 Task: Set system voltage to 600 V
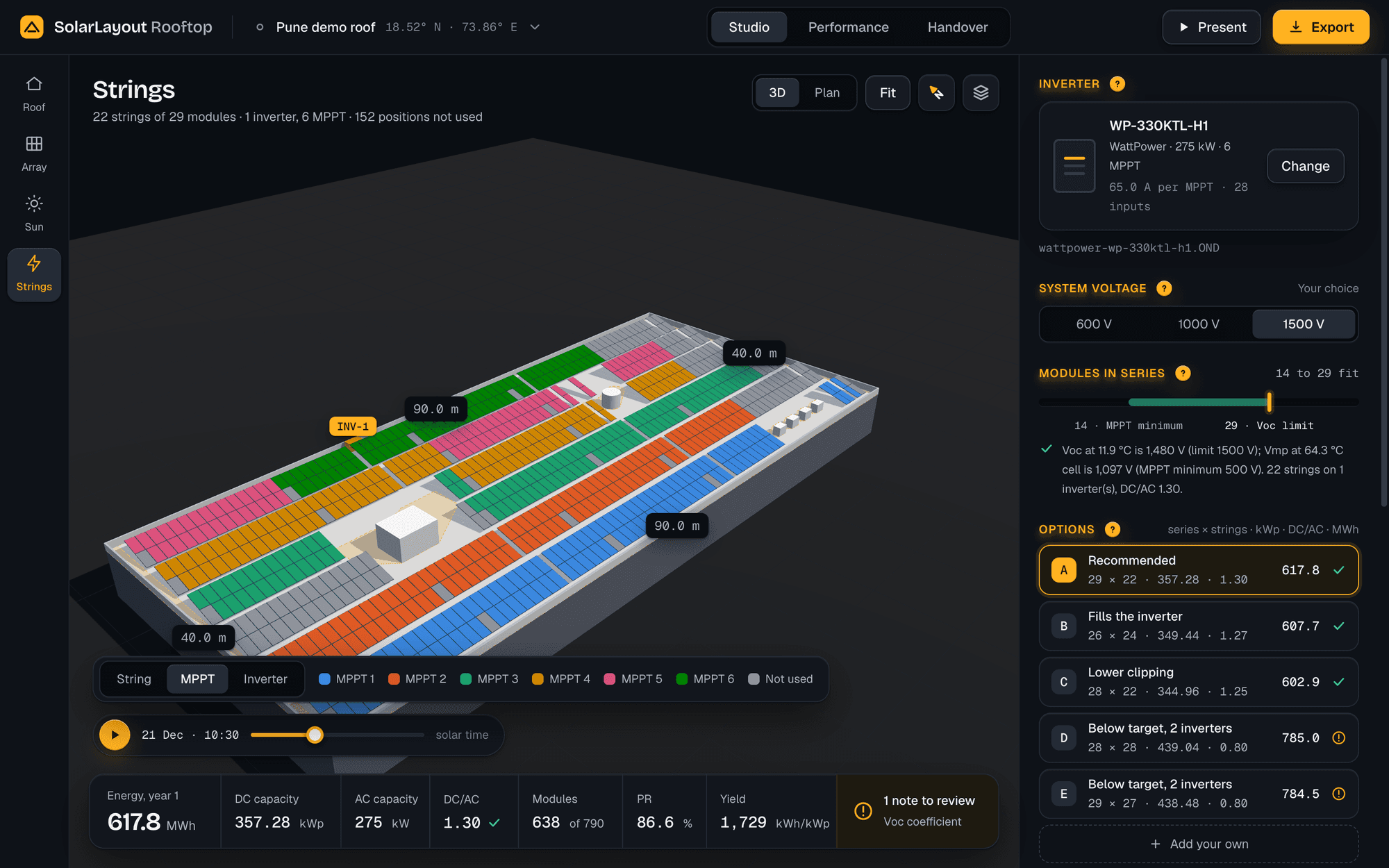coord(1094,324)
